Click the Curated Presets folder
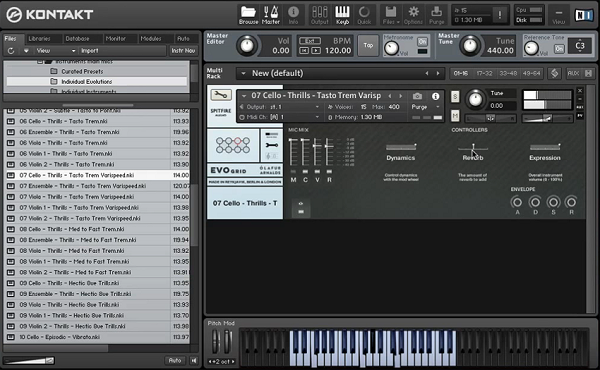Screen dimensions: 600x370 82,71
